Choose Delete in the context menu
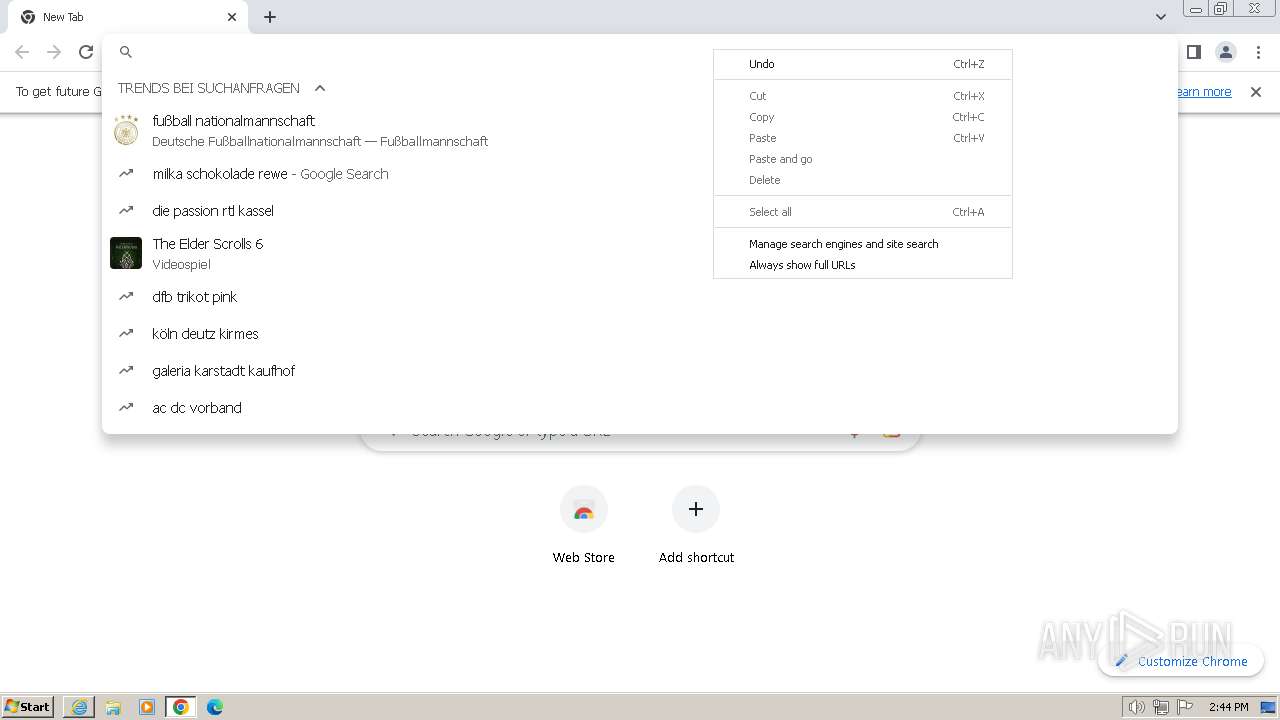1280x720 pixels. coord(863,180)
